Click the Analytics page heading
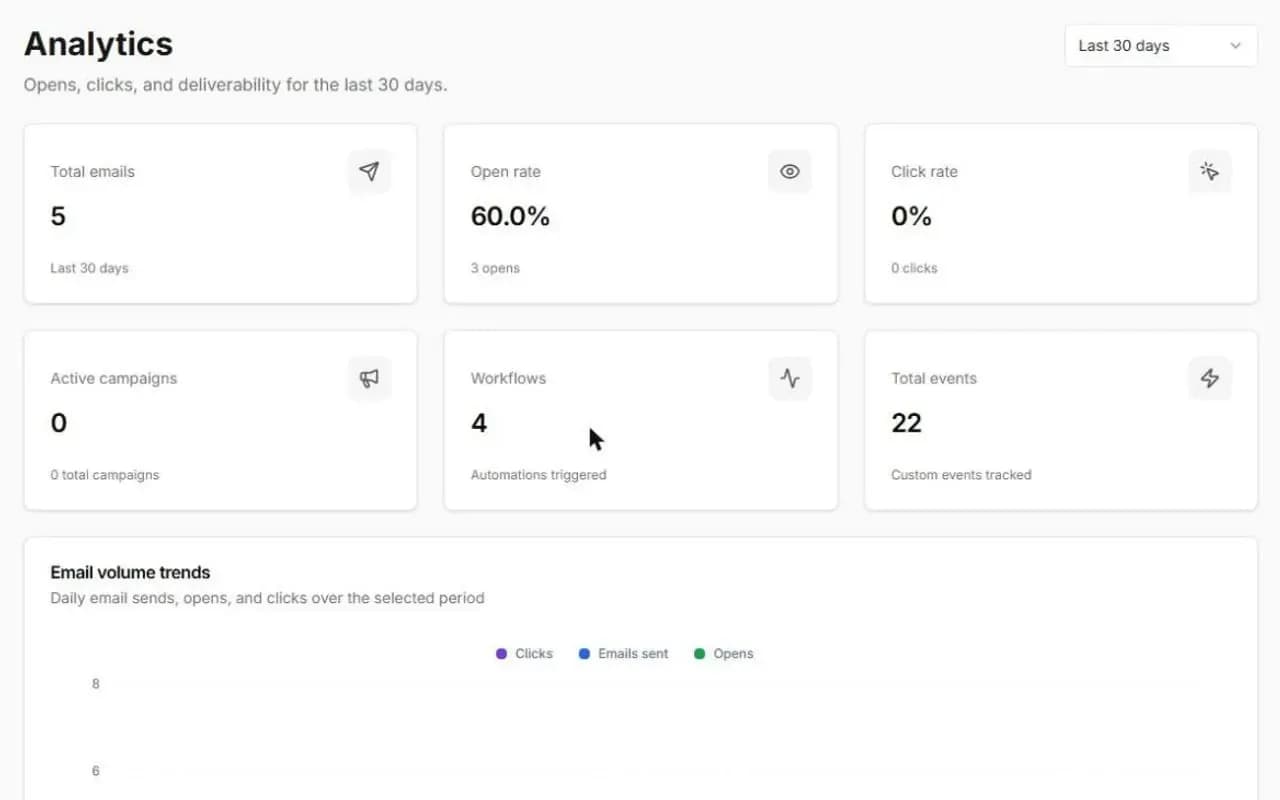This screenshot has height=800, width=1280. tap(98, 44)
